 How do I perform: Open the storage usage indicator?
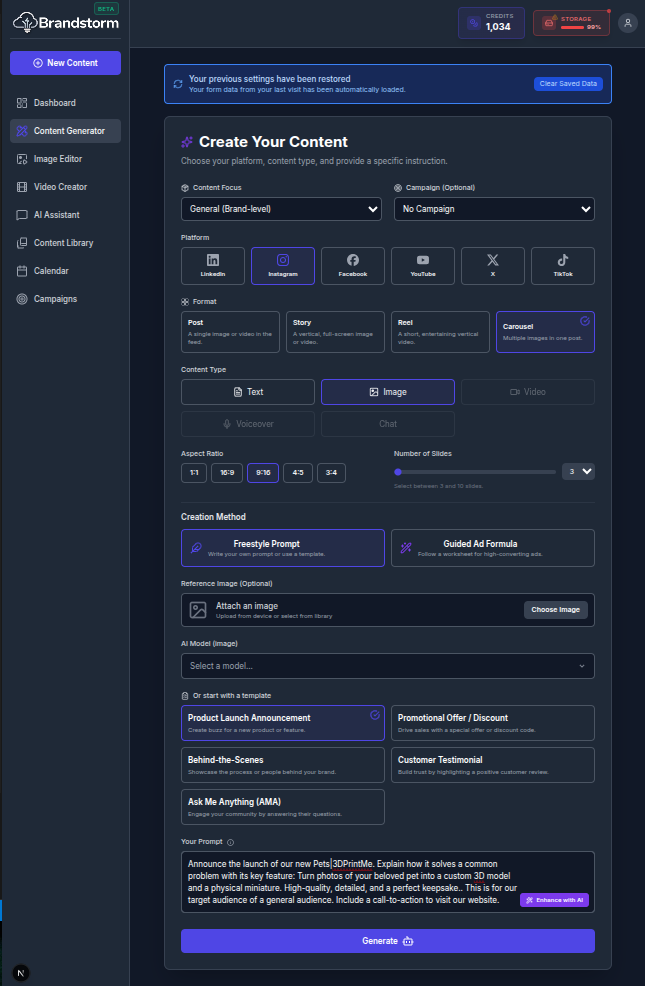[x=571, y=23]
